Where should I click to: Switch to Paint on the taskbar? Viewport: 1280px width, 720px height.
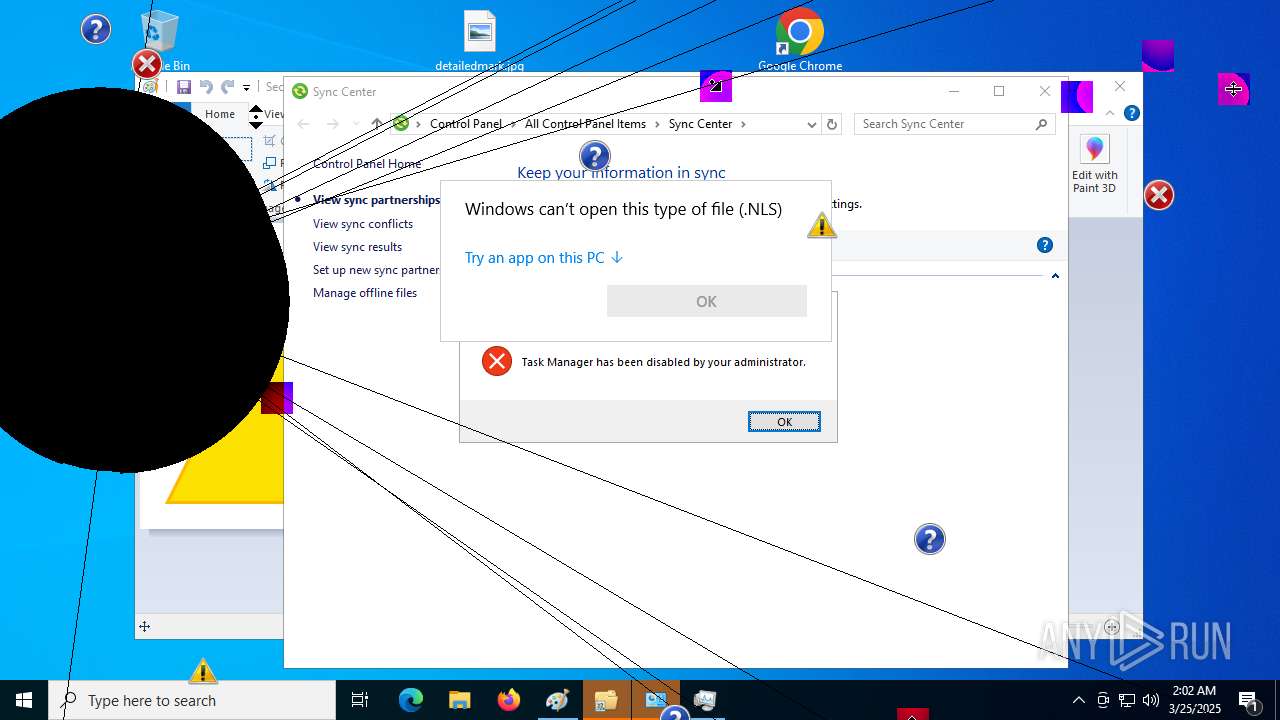(x=557, y=700)
